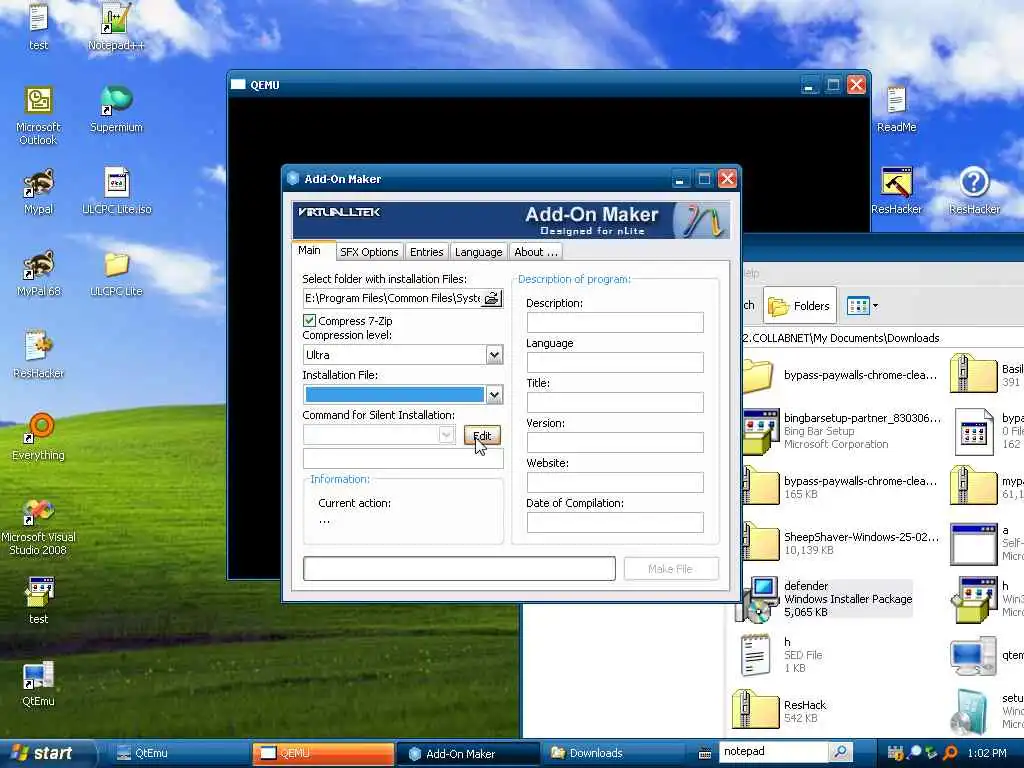Select the test text file at top-left desktop

pyautogui.click(x=39, y=26)
